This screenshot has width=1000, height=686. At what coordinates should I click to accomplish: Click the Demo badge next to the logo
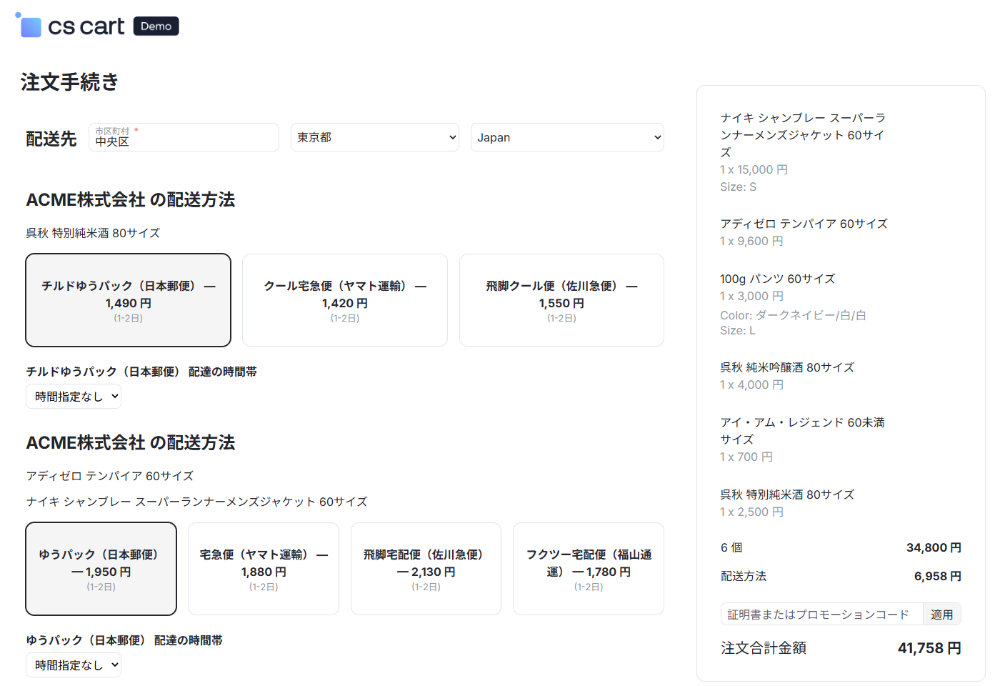pos(155,27)
